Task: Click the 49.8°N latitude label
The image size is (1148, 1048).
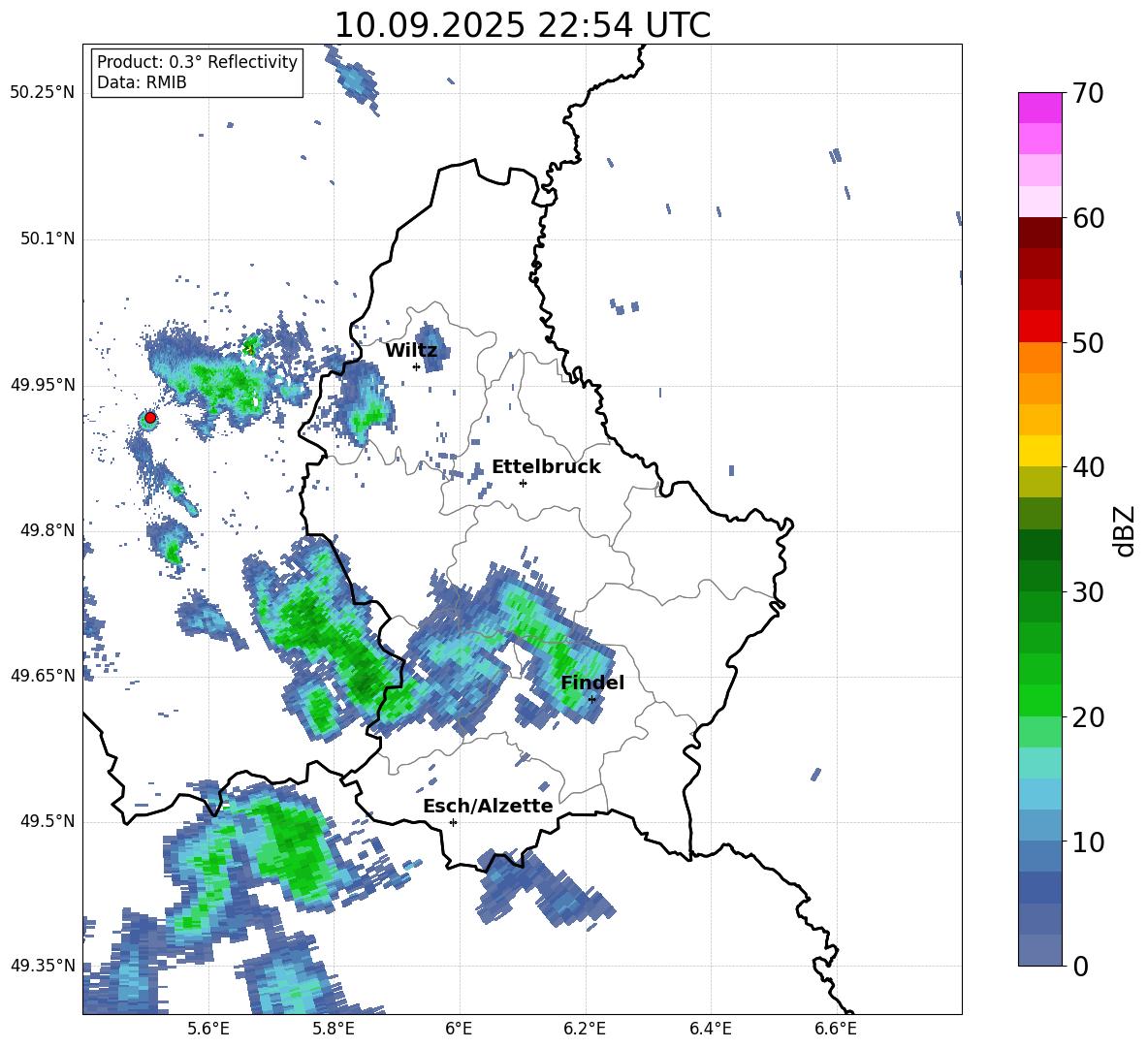Action: [x=48, y=530]
